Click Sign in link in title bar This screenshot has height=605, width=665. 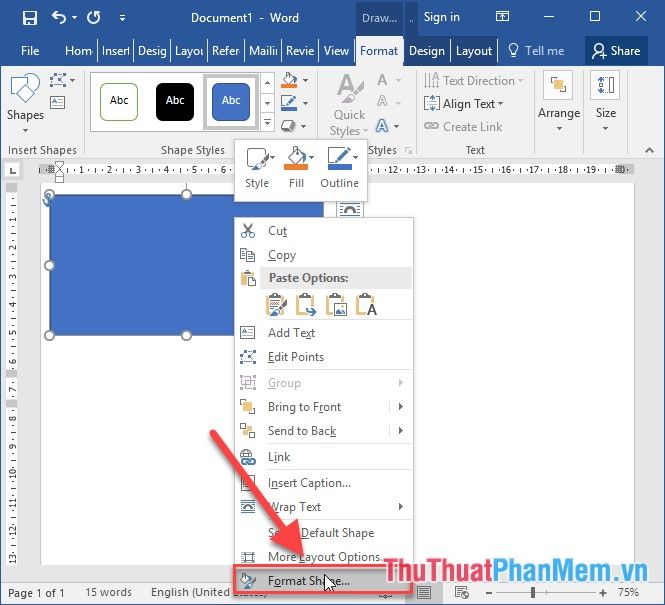tap(441, 17)
